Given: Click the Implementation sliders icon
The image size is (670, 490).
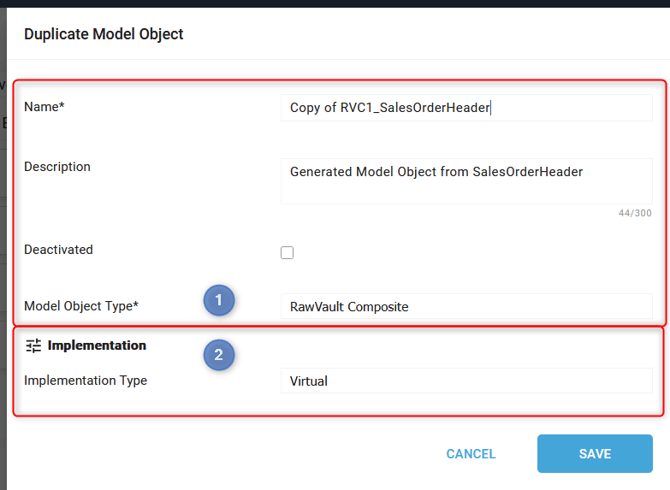Looking at the screenshot, I should tap(33, 346).
